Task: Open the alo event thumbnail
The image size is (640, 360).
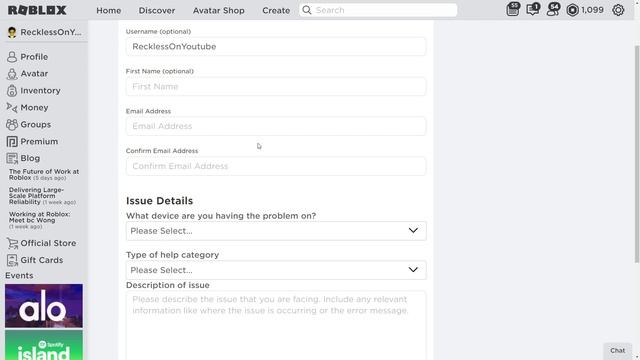Action: pyautogui.click(x=44, y=306)
